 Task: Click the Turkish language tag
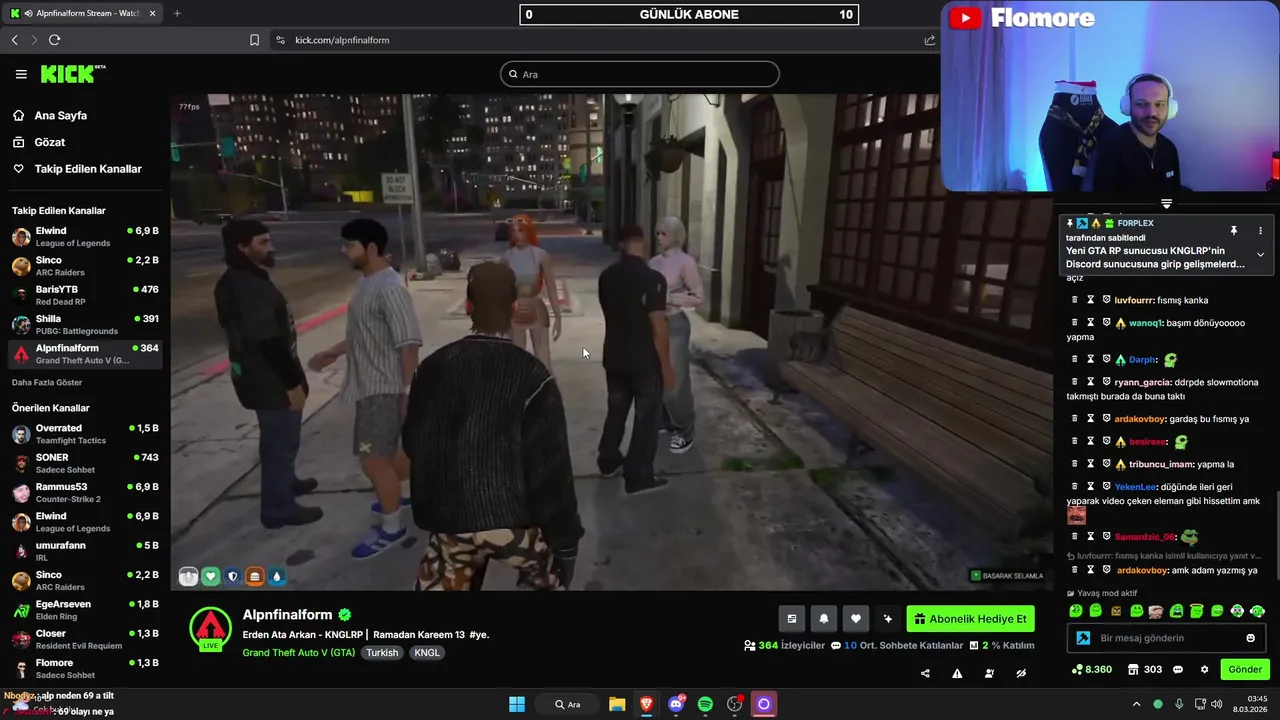(382, 652)
